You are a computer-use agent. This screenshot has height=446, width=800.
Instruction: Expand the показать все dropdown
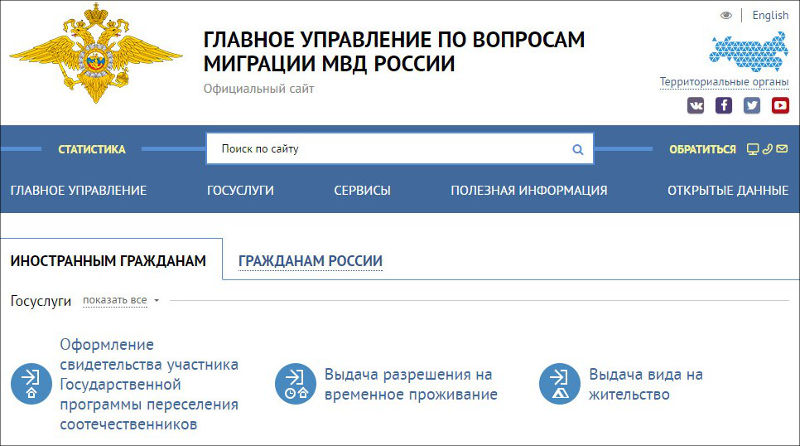point(115,300)
